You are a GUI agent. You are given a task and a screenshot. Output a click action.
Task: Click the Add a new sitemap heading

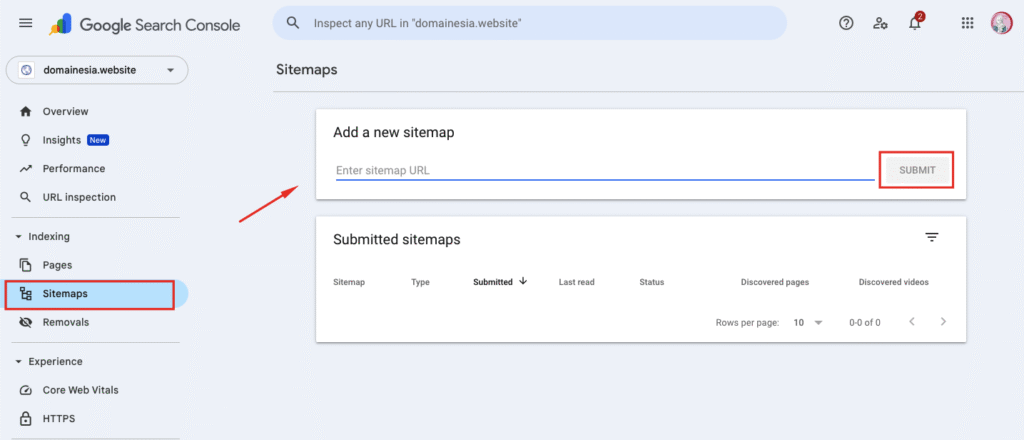[394, 133]
